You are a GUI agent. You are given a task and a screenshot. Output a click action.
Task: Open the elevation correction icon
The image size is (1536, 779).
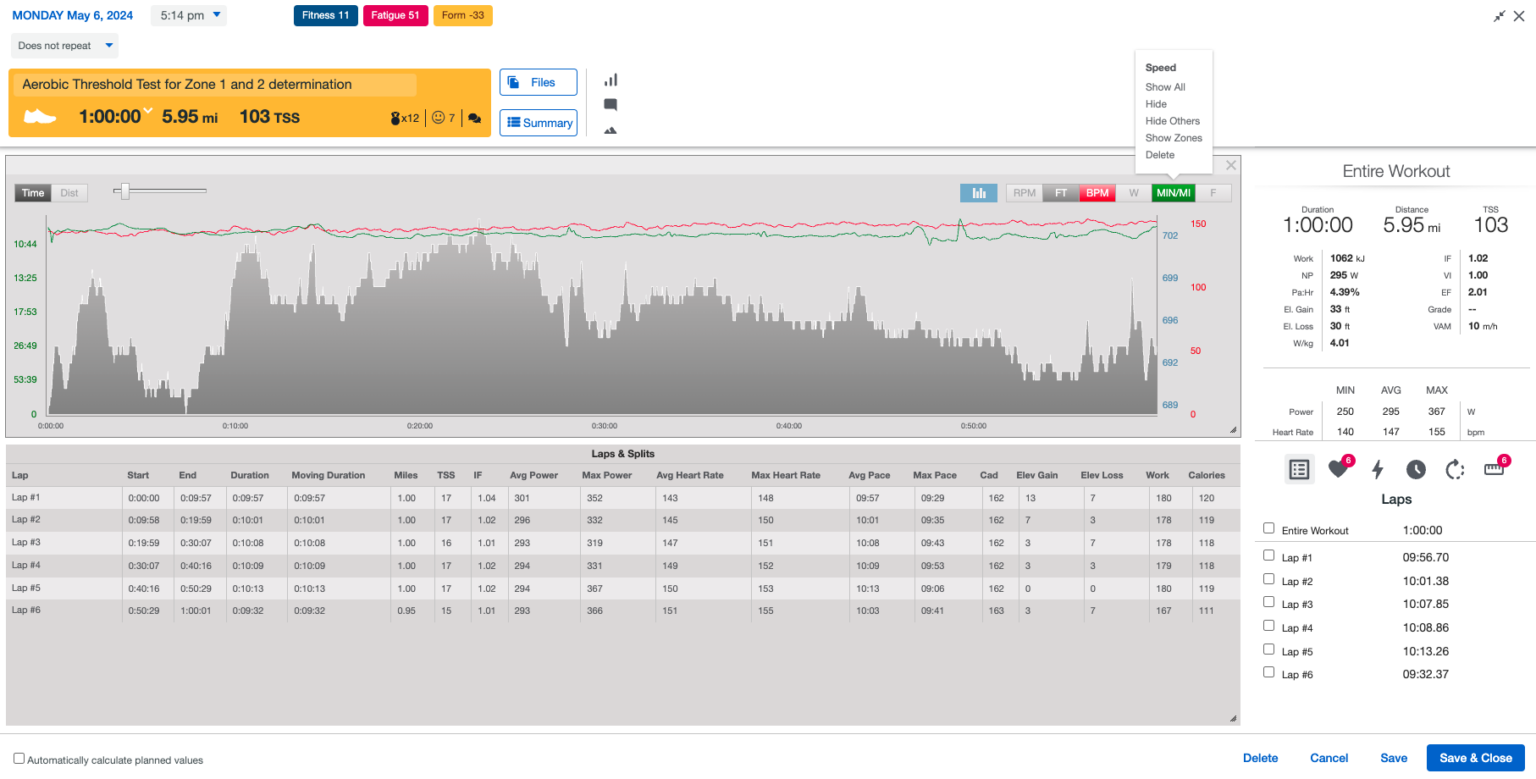pyautogui.click(x=611, y=128)
